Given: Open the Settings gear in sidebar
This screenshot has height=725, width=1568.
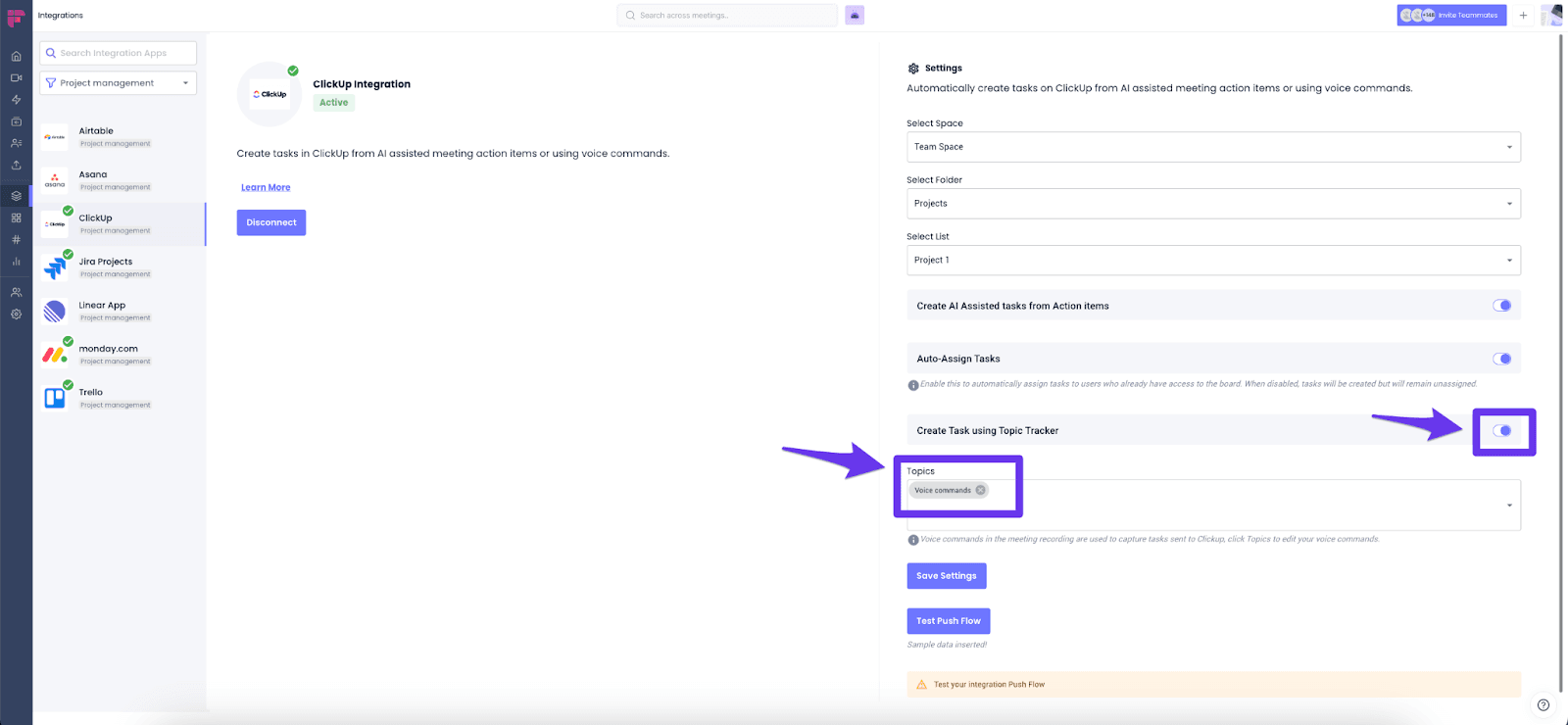Looking at the screenshot, I should (x=16, y=314).
